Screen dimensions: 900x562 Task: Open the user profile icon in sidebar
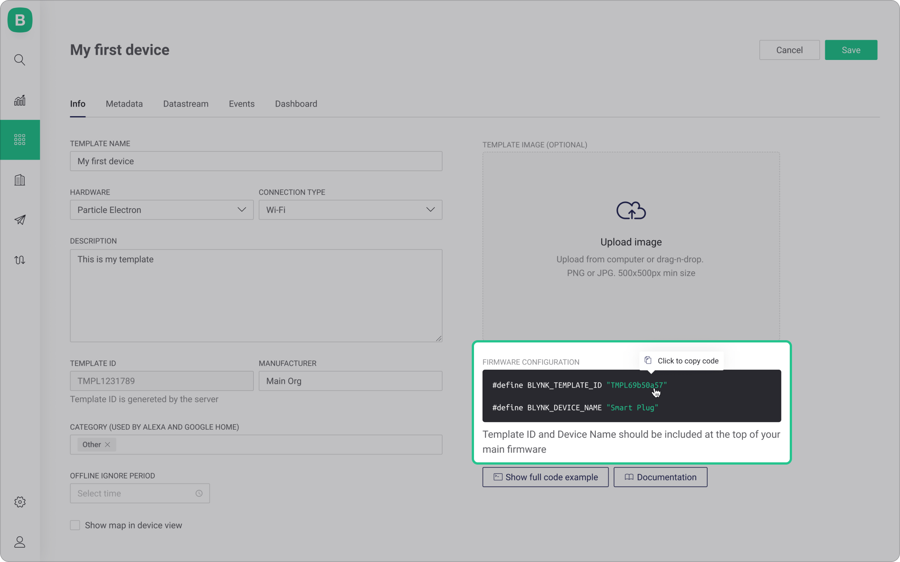pos(20,542)
